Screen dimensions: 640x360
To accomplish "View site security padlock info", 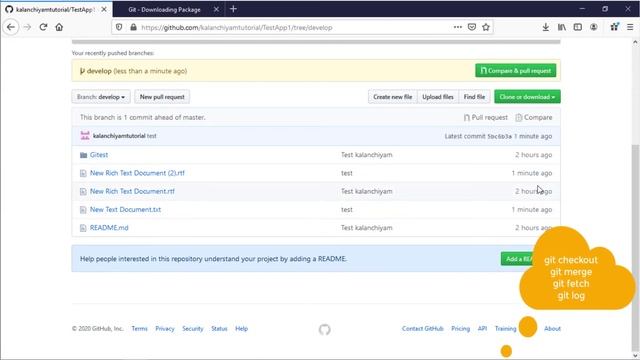I will tap(133, 27).
